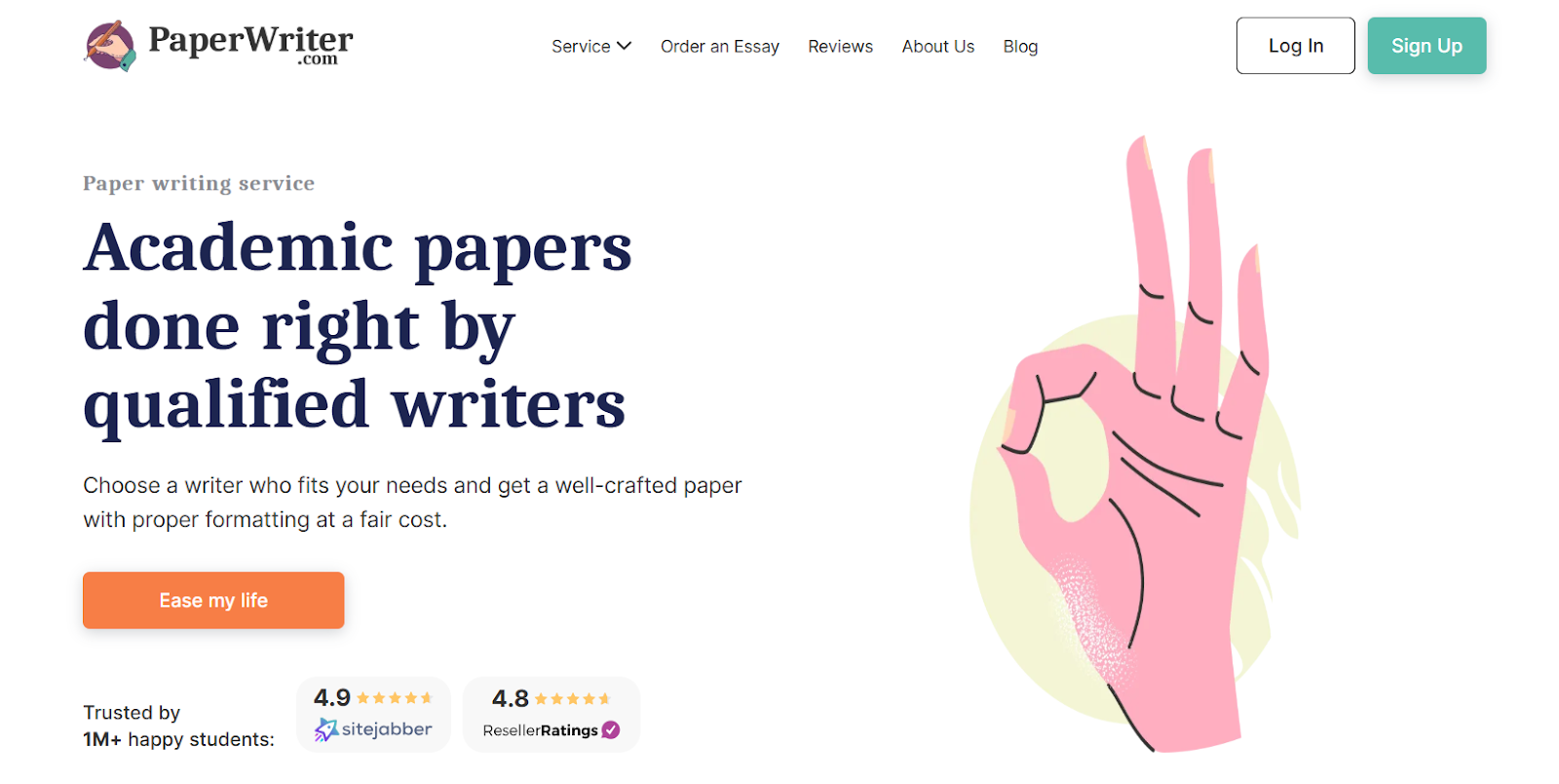Expand the Service chevron arrow
Image resolution: width=1559 pixels, height=784 pixels.
point(625,46)
